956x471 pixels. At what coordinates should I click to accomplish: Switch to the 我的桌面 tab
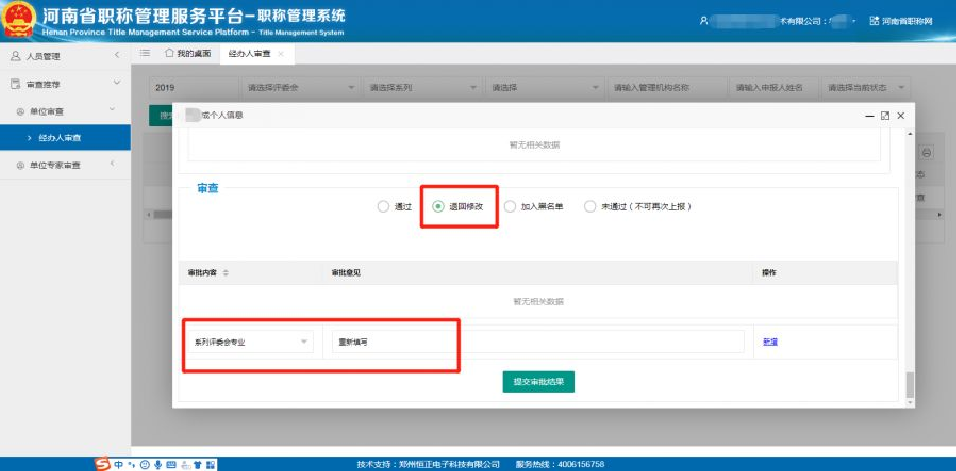point(188,54)
